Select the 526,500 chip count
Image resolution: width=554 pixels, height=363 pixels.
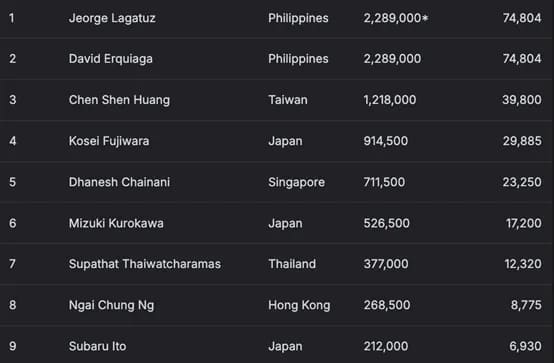(387, 223)
